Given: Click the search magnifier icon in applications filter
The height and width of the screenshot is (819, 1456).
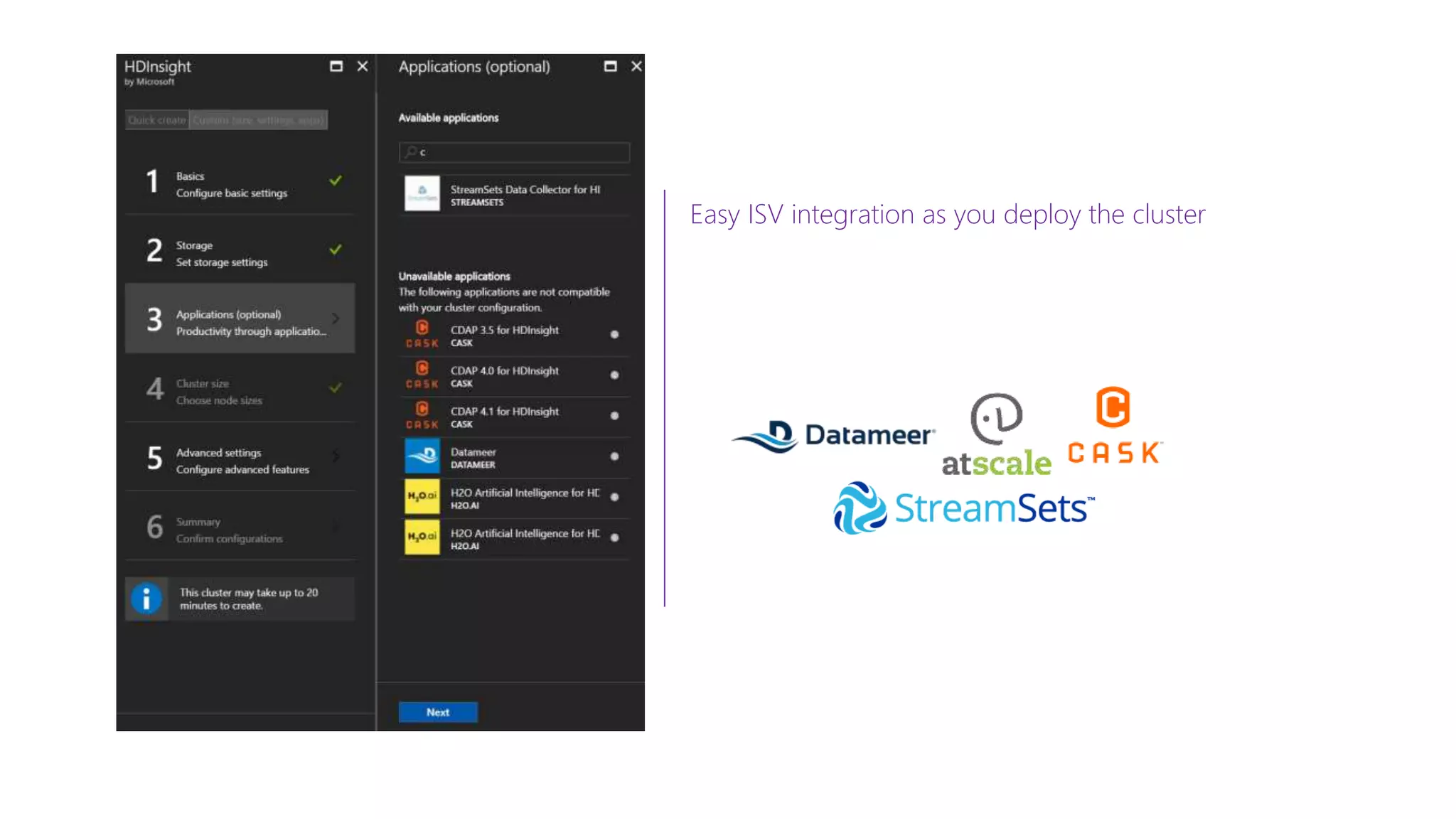Looking at the screenshot, I should (x=411, y=151).
